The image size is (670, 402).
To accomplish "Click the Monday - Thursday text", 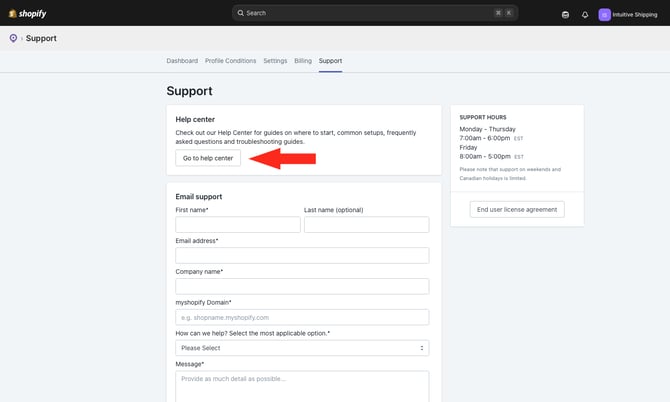I will click(x=488, y=129).
